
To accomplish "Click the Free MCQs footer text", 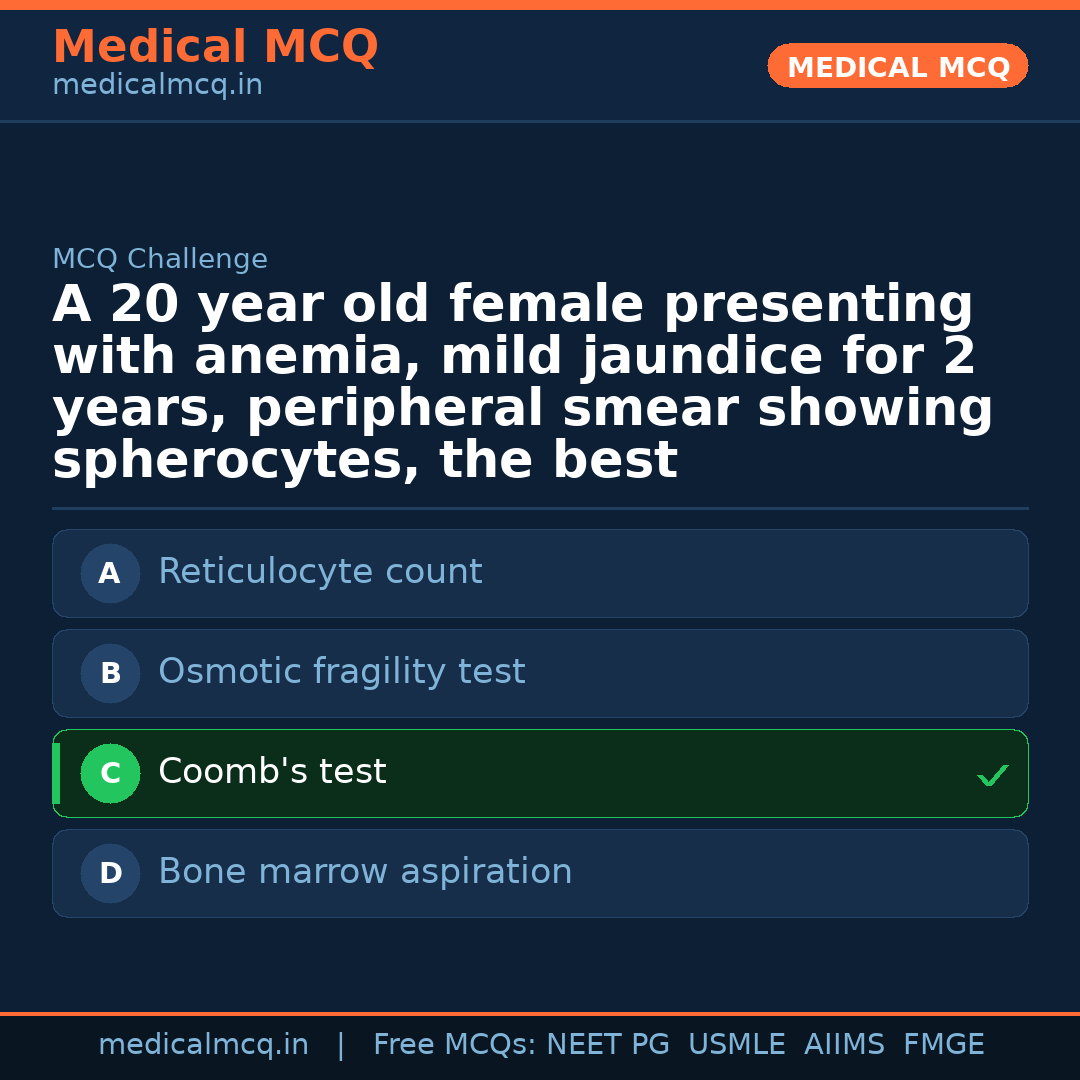I will point(454,1046).
